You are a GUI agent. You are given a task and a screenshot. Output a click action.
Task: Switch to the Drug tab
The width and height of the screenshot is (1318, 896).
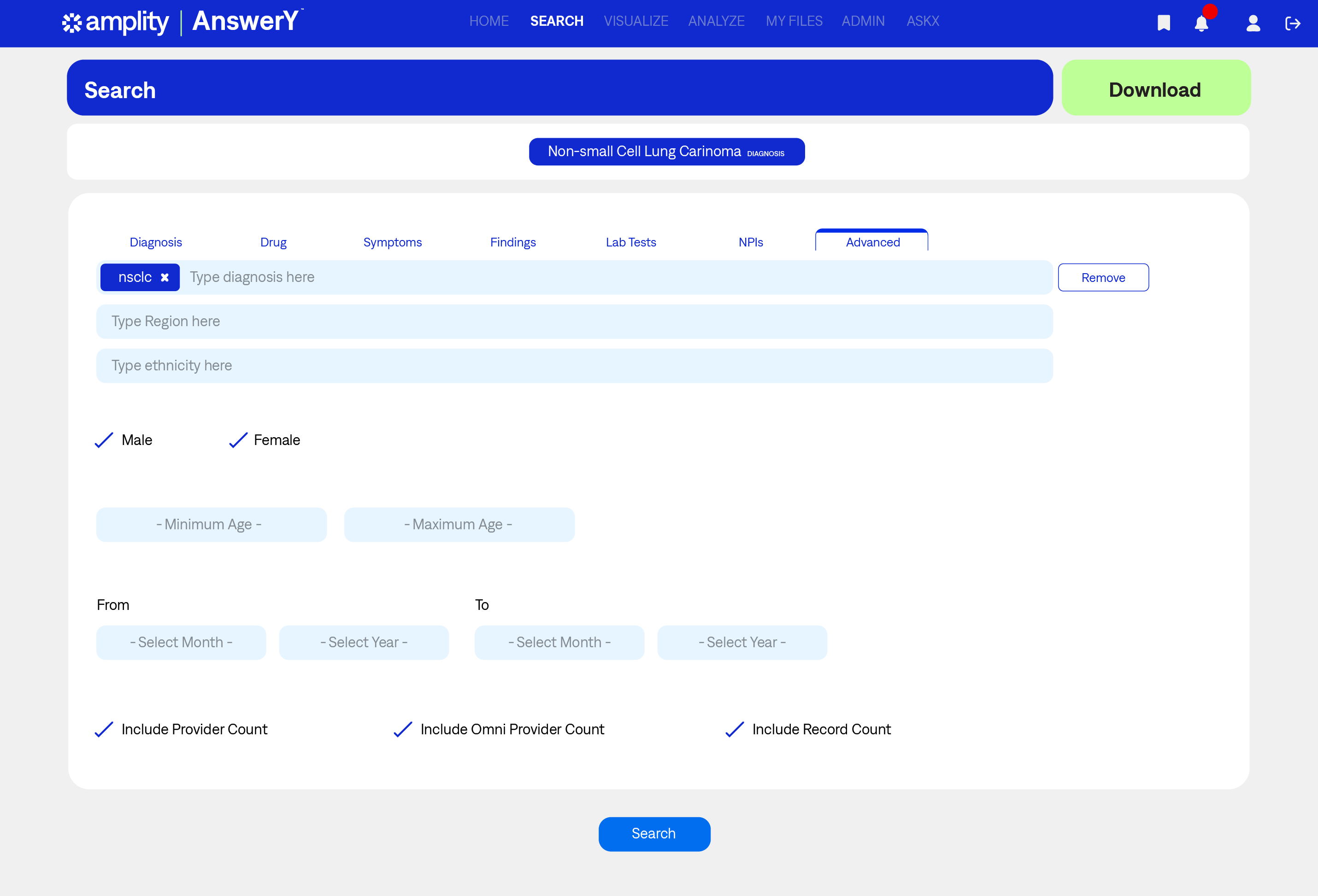[x=273, y=242]
